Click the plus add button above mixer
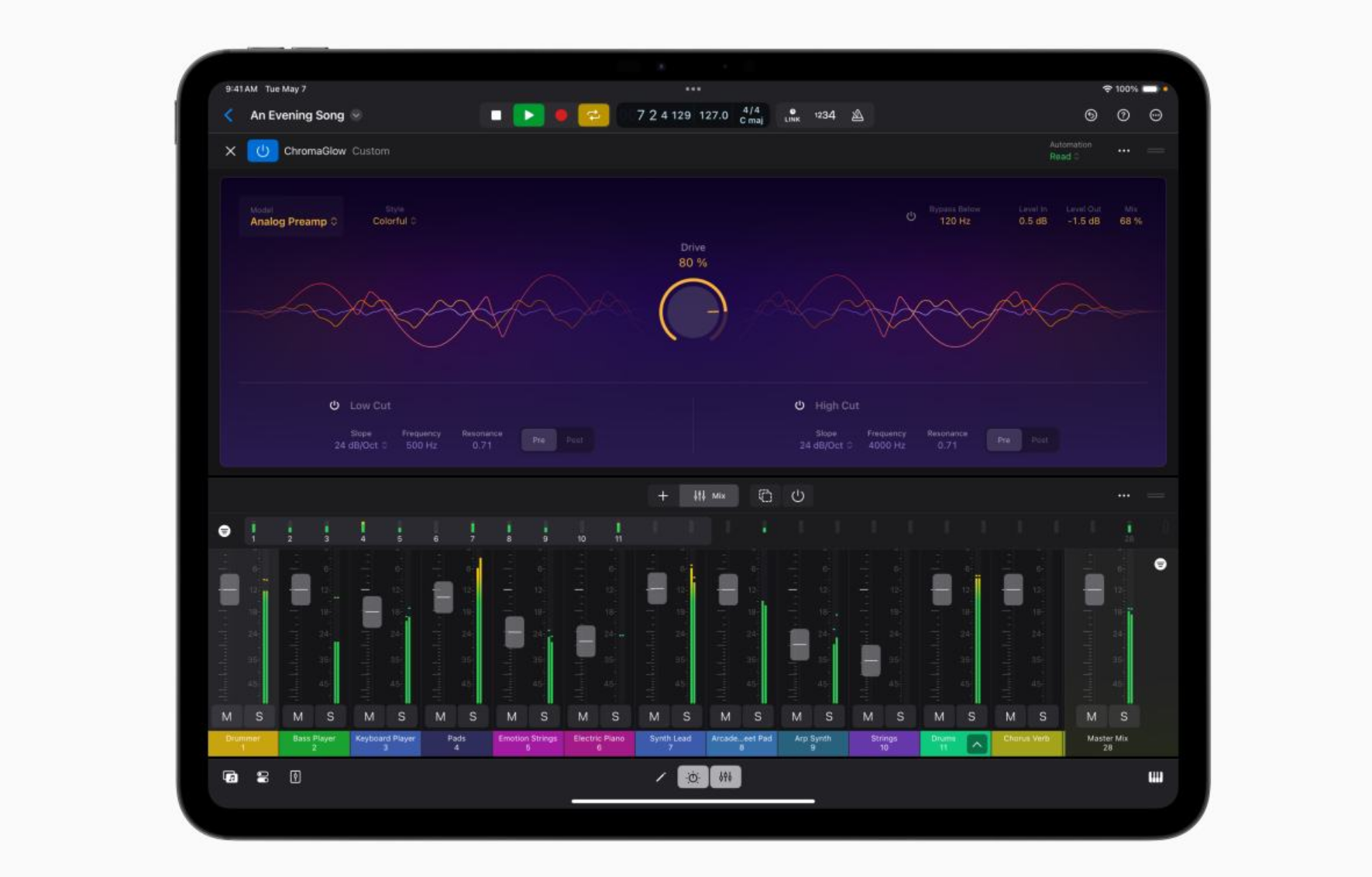Viewport: 1372px width, 877px height. pyautogui.click(x=662, y=496)
